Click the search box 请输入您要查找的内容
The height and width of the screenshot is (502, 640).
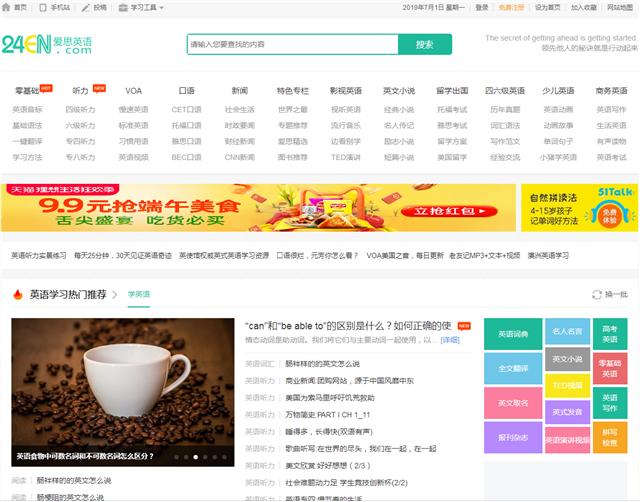(292, 44)
